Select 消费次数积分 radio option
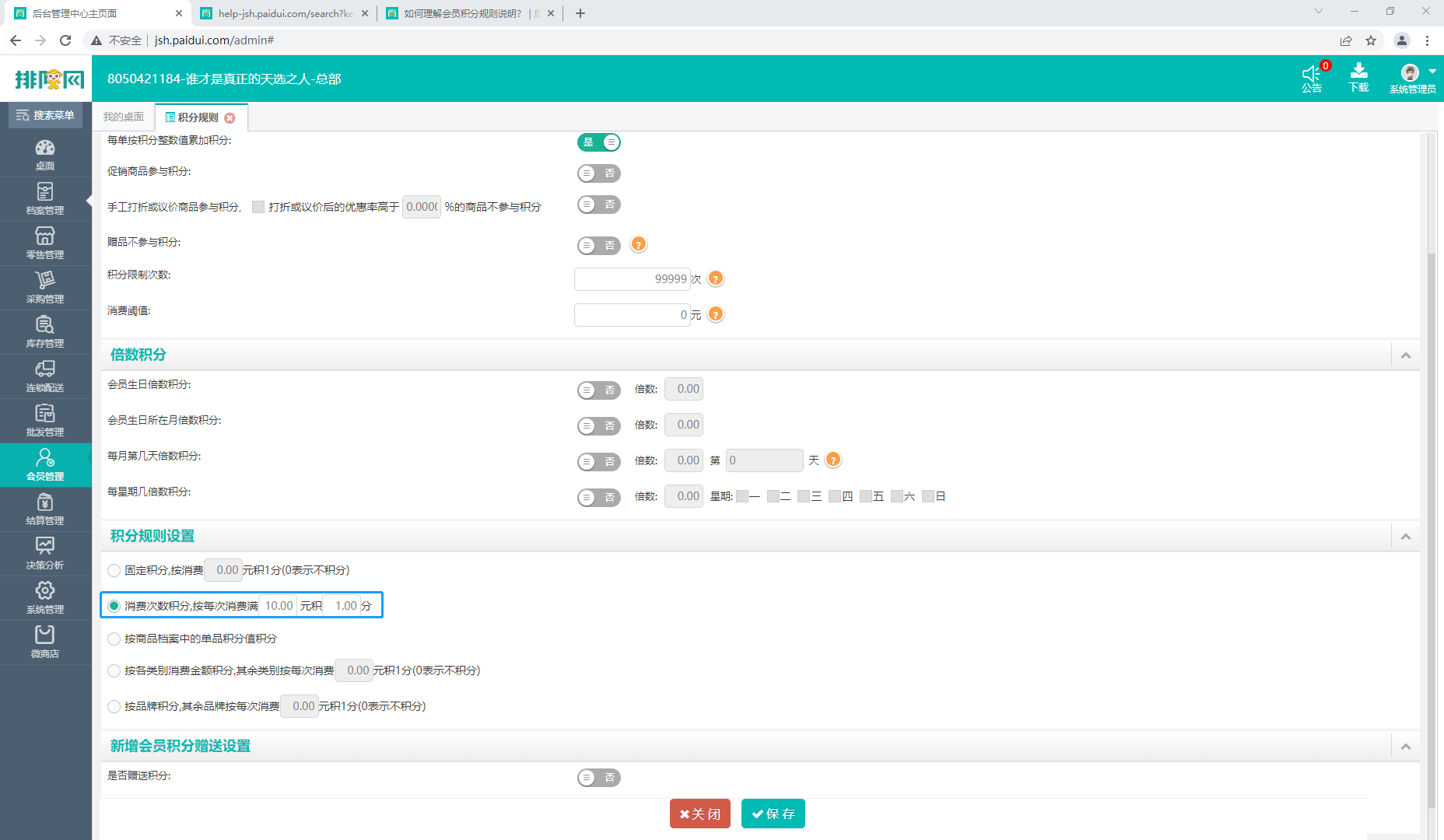1444x840 pixels. point(114,606)
